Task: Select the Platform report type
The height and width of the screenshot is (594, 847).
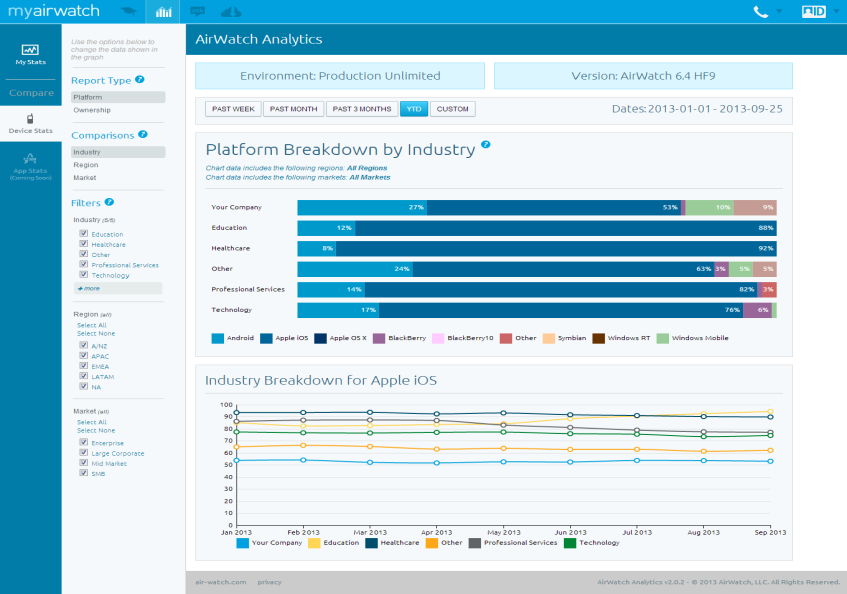Action: point(118,97)
